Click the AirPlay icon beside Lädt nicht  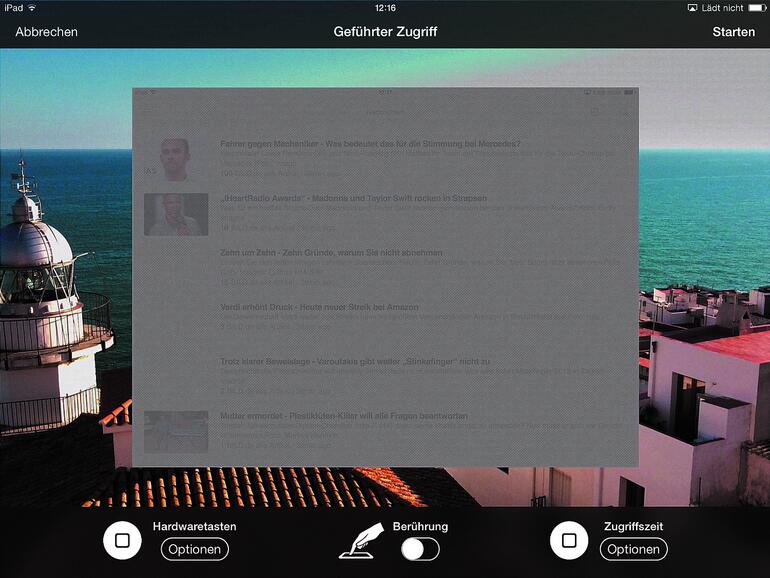pos(692,8)
